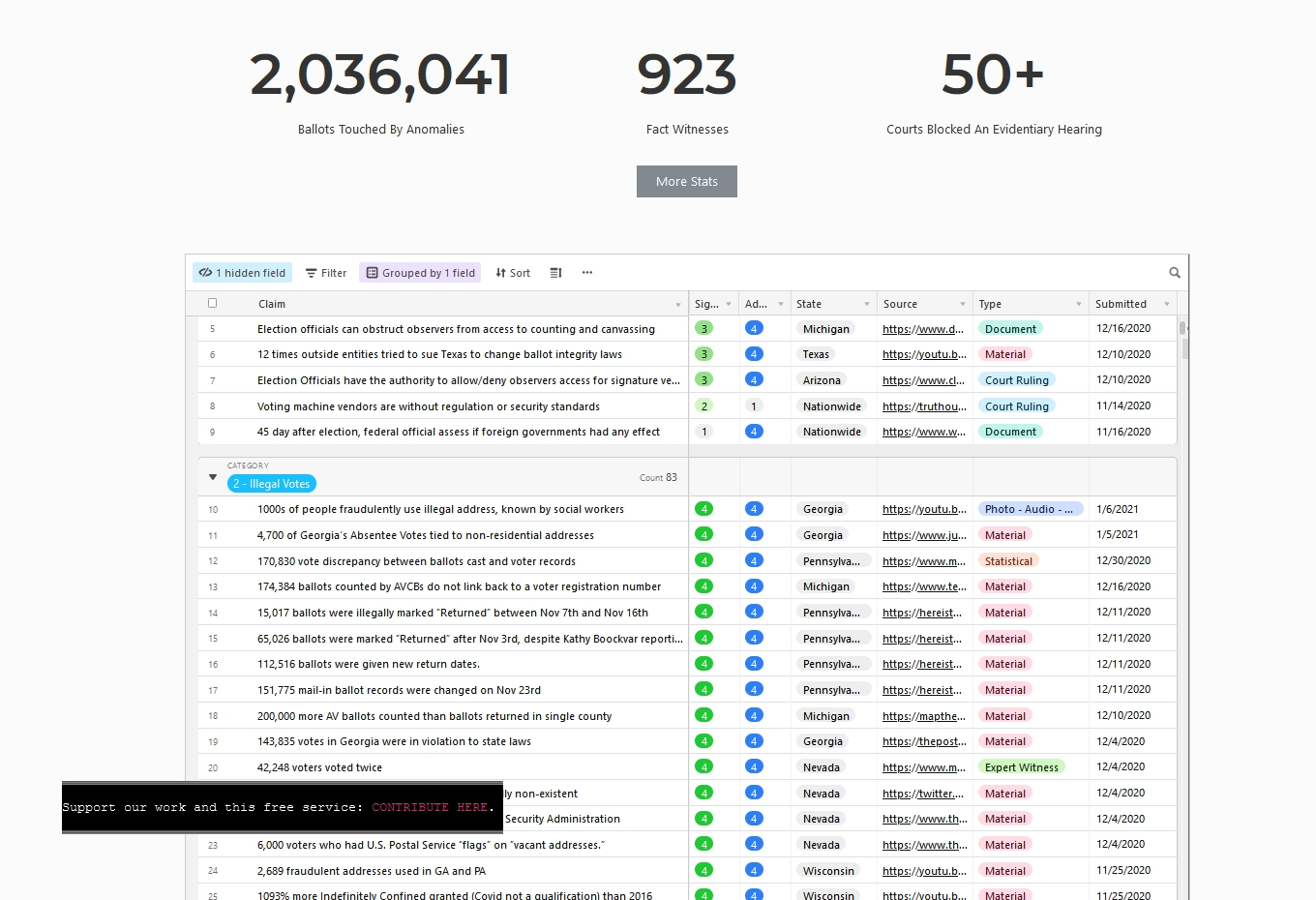
Task: Open Sig... column dropdown arrow
Action: (x=729, y=304)
